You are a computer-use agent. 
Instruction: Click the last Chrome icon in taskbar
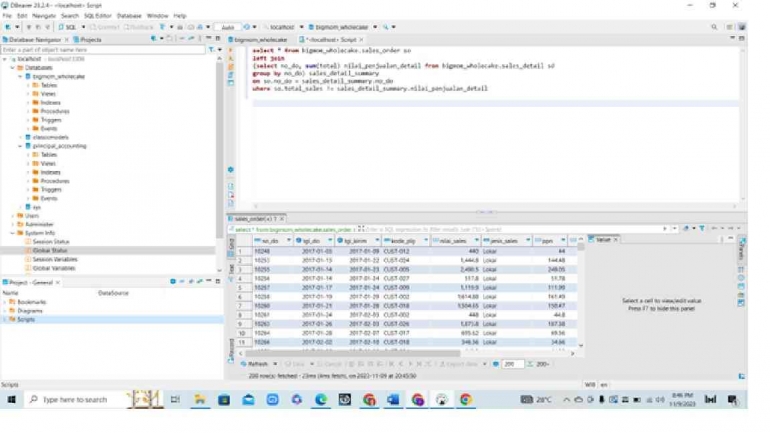tap(466, 400)
